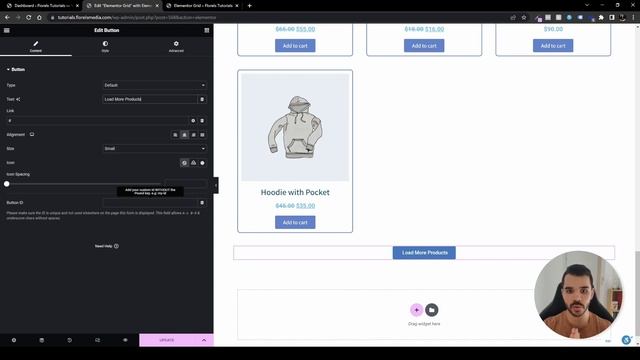Click the Load More Products button
The width and height of the screenshot is (640, 360).
(424, 253)
